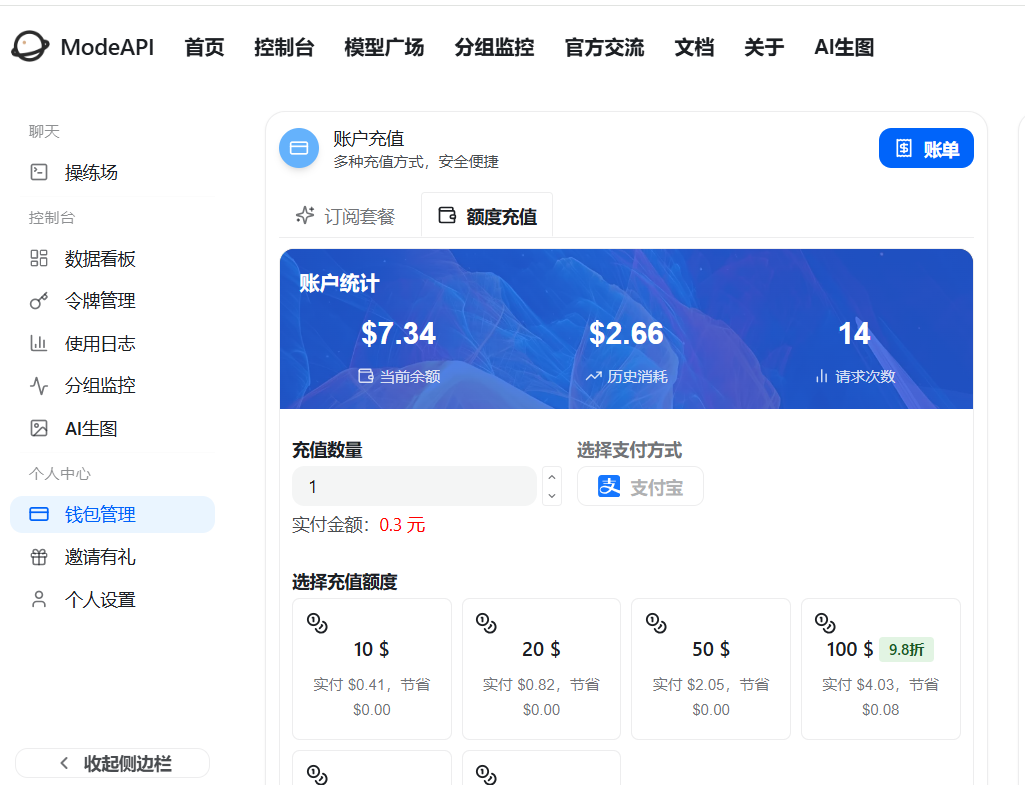Image resolution: width=1025 pixels, height=785 pixels.
Task: Click the grid icon beside 数据看板
Action: point(39,258)
